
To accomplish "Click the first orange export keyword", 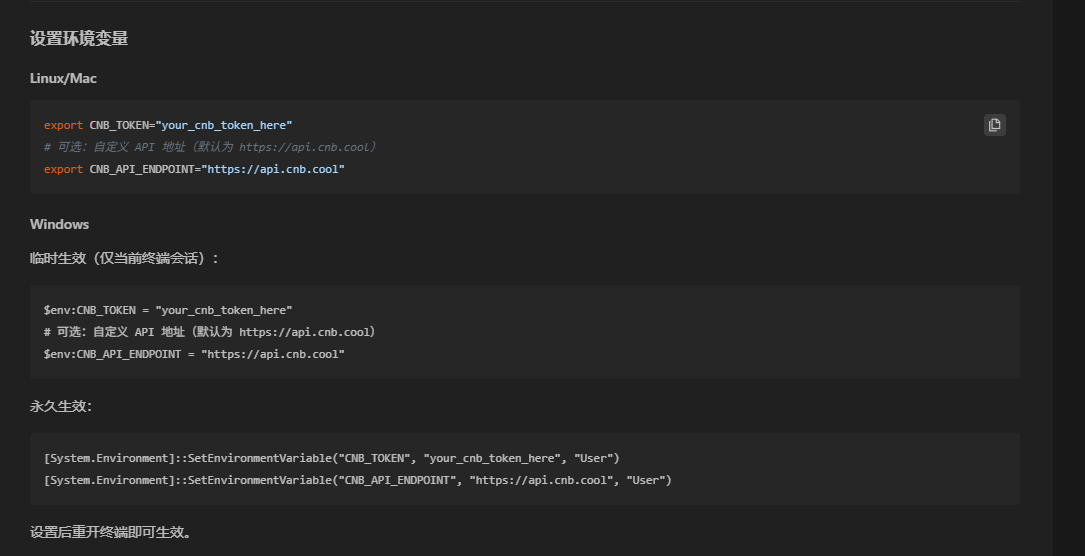I will [x=63, y=125].
